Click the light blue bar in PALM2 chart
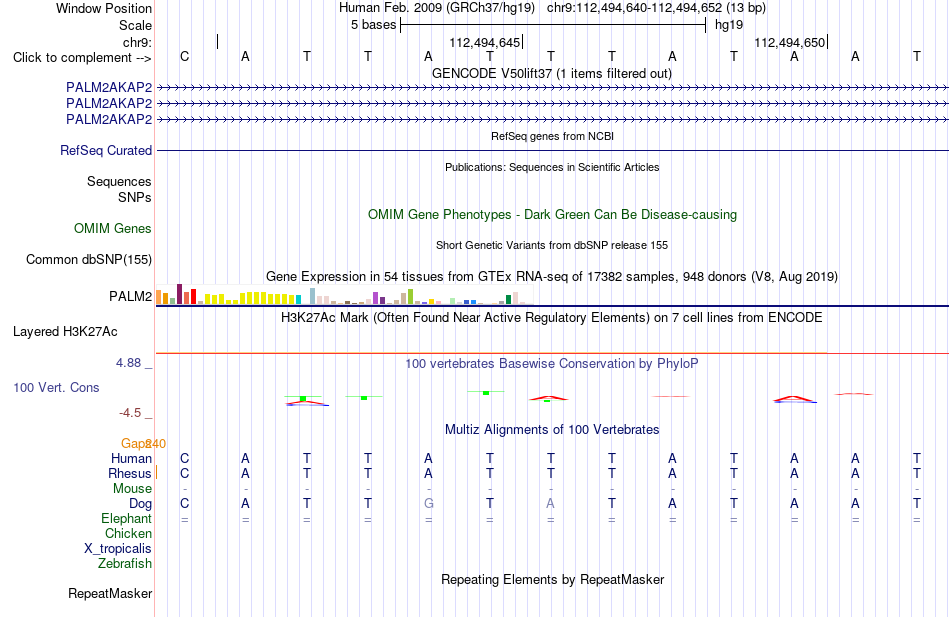 (313, 296)
